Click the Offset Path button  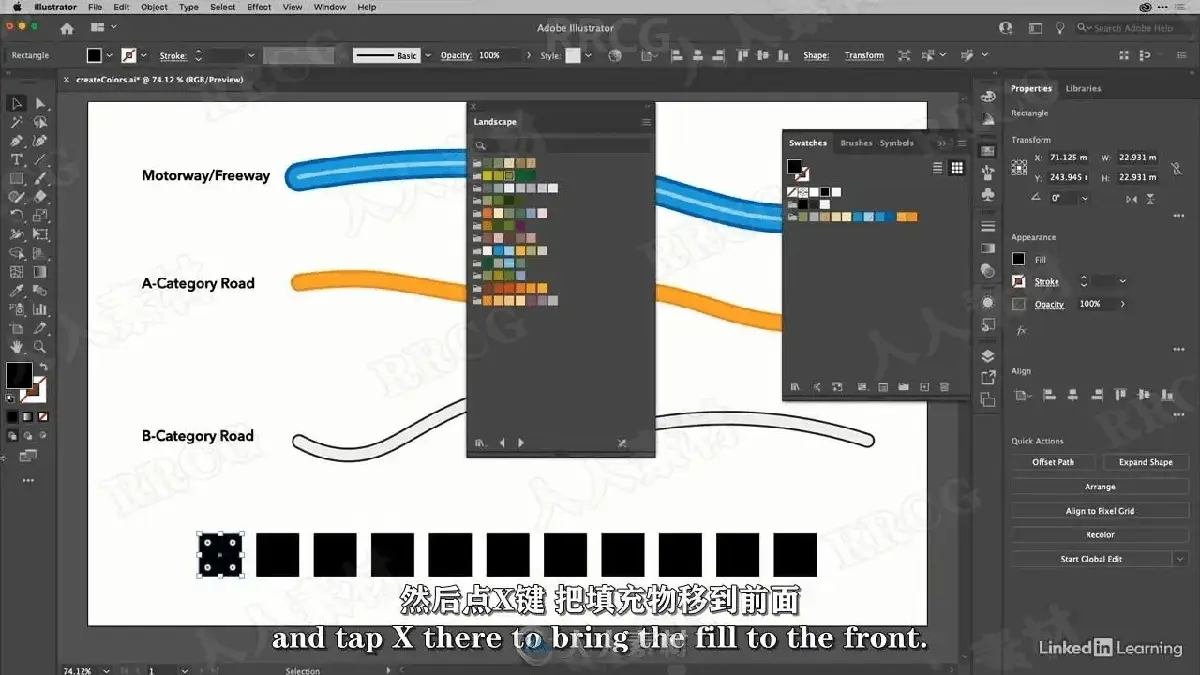pyautogui.click(x=1053, y=463)
